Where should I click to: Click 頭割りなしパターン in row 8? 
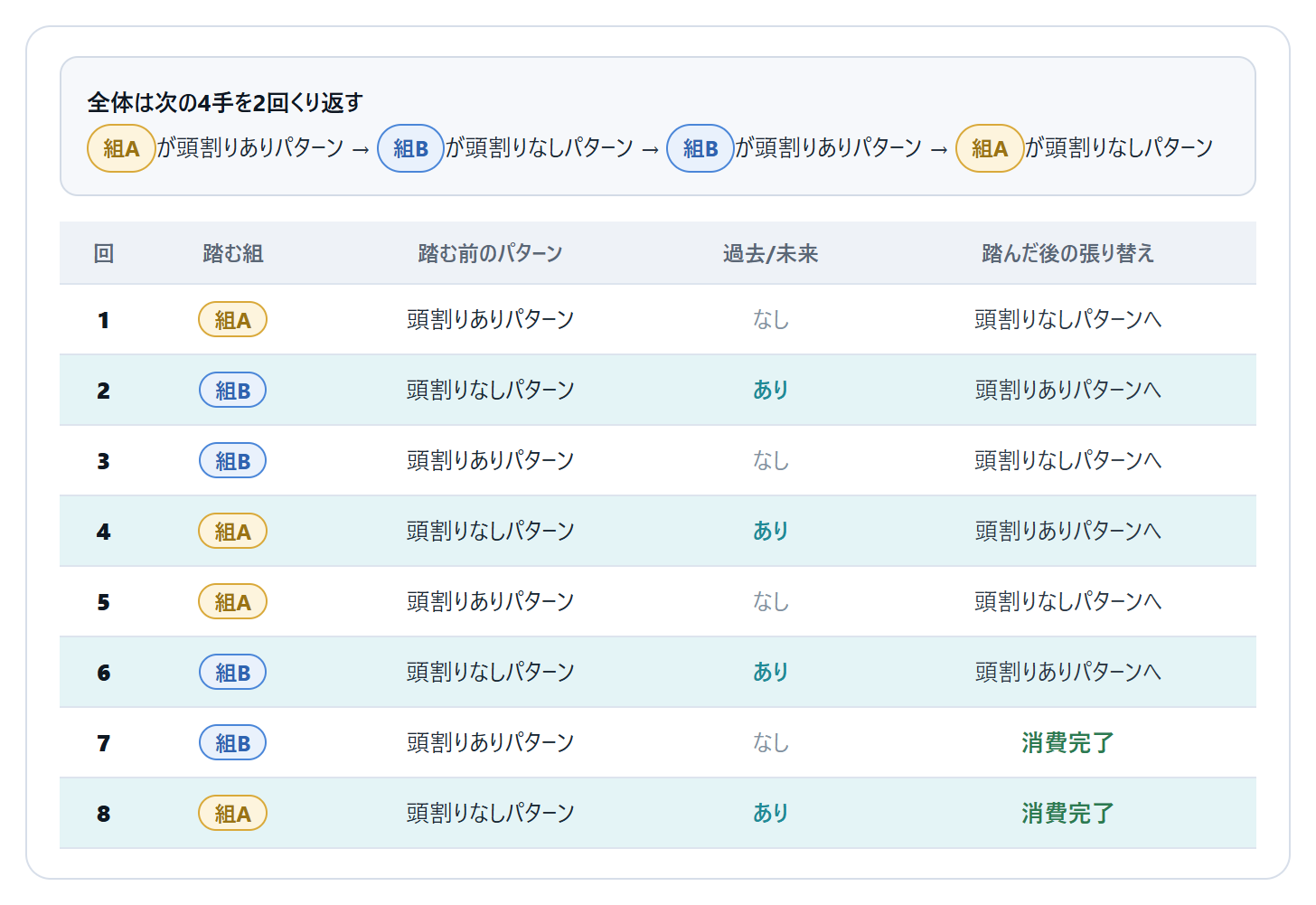pyautogui.click(x=490, y=813)
